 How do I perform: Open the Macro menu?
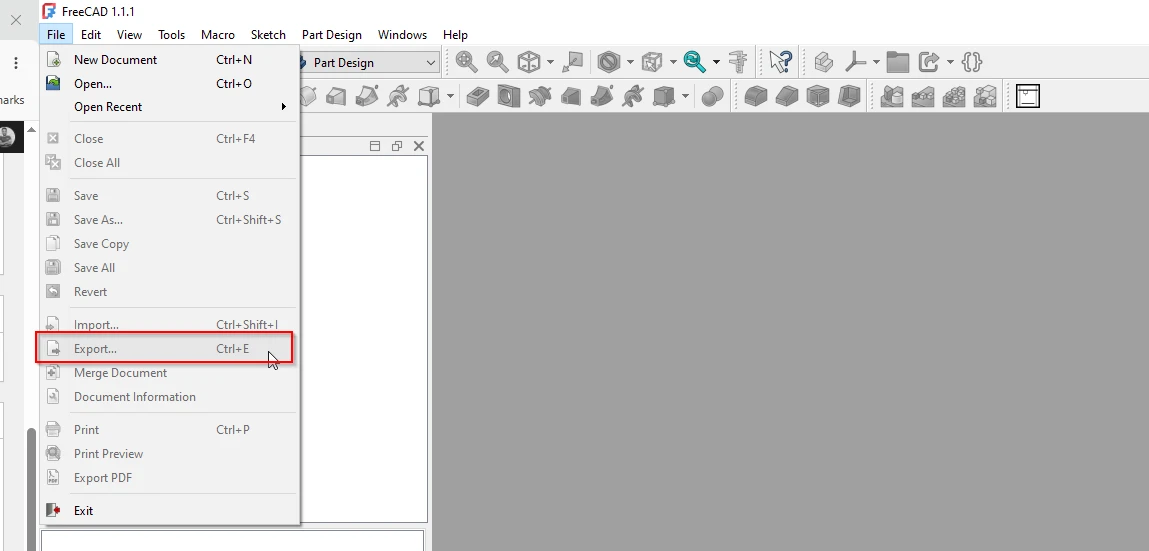pyautogui.click(x=218, y=34)
